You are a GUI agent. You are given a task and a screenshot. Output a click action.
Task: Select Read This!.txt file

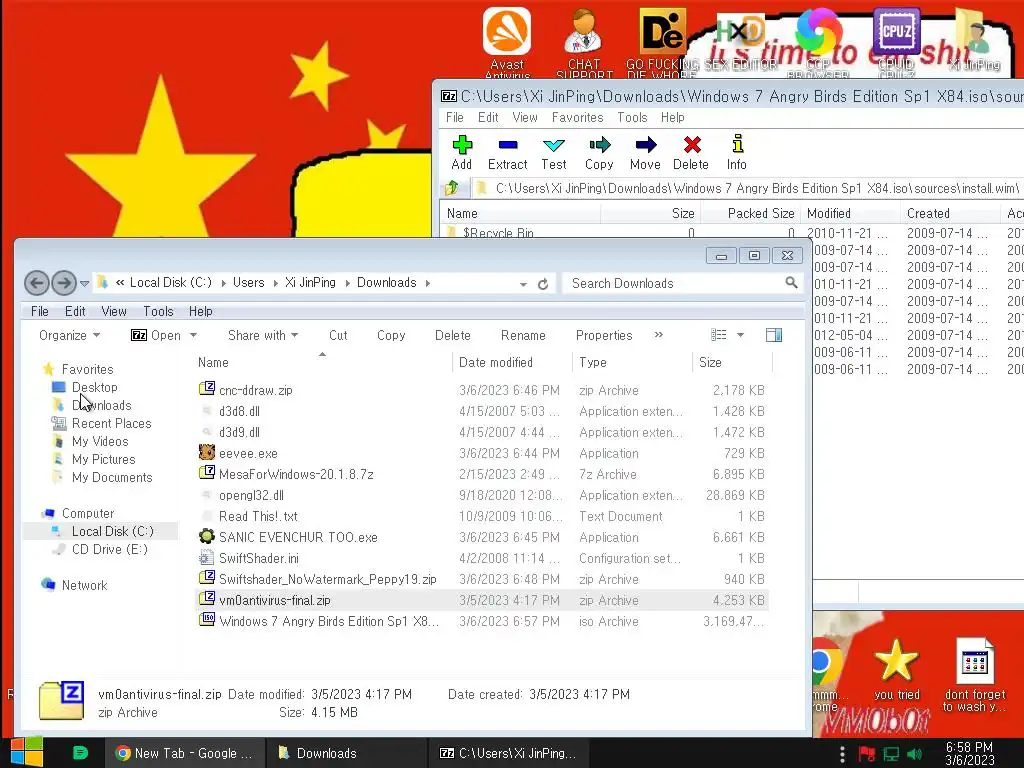tap(258, 516)
